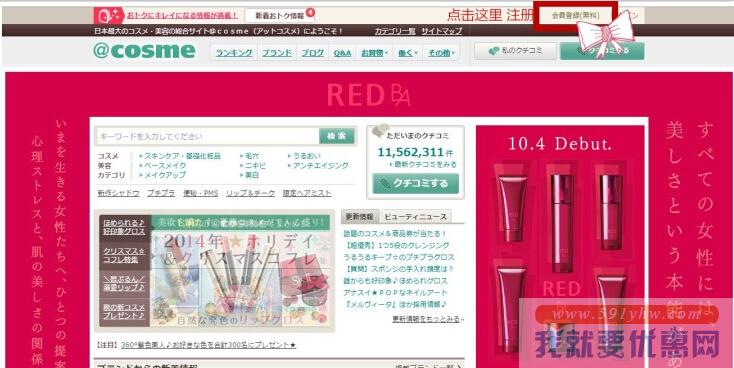The width and height of the screenshot is (734, 368).
Task: Expand the お買物 dropdown menu
Action: pyautogui.click(x=374, y=53)
